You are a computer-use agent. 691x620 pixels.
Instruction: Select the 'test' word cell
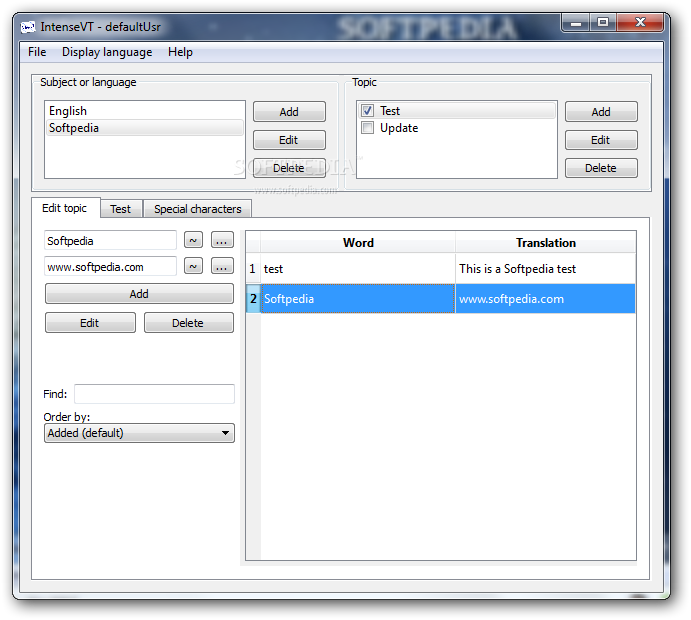358,268
